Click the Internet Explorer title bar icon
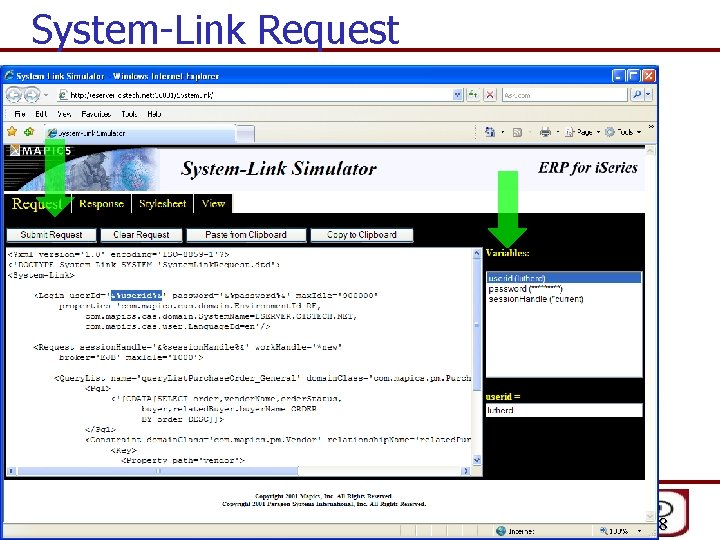This screenshot has height=540, width=720. (x=9, y=75)
